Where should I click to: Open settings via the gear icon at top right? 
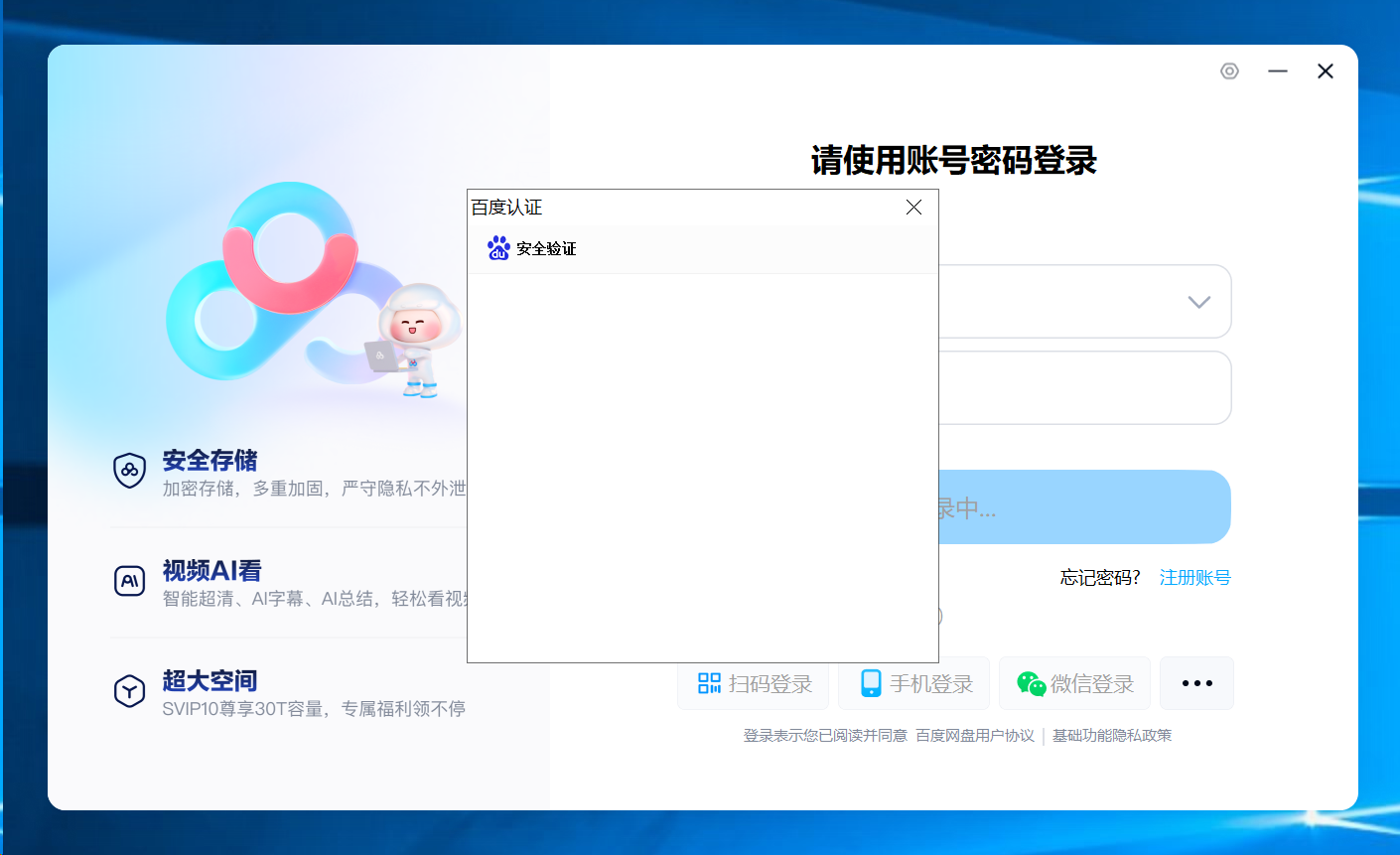click(1229, 71)
